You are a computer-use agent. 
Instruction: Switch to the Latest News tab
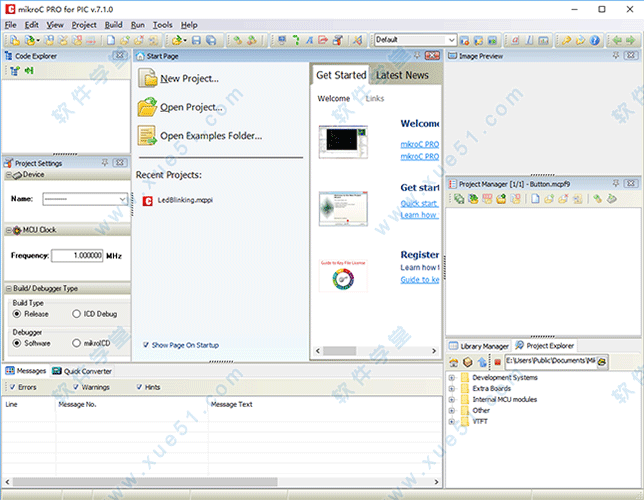pyautogui.click(x=402, y=75)
